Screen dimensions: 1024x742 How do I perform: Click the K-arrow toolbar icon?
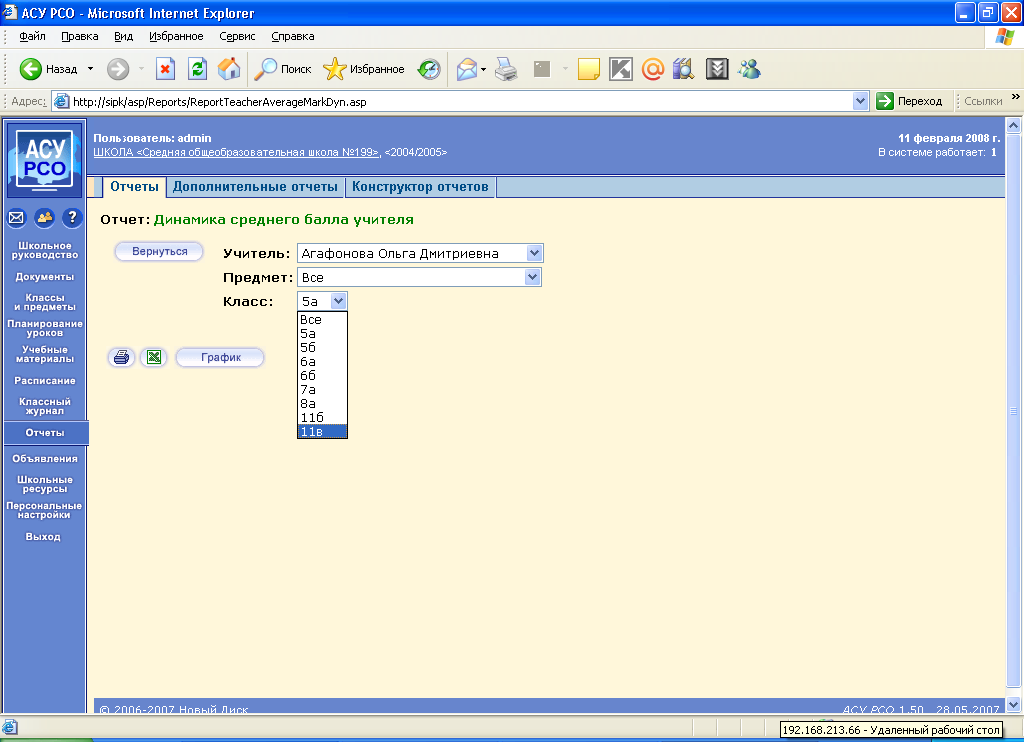coord(620,69)
